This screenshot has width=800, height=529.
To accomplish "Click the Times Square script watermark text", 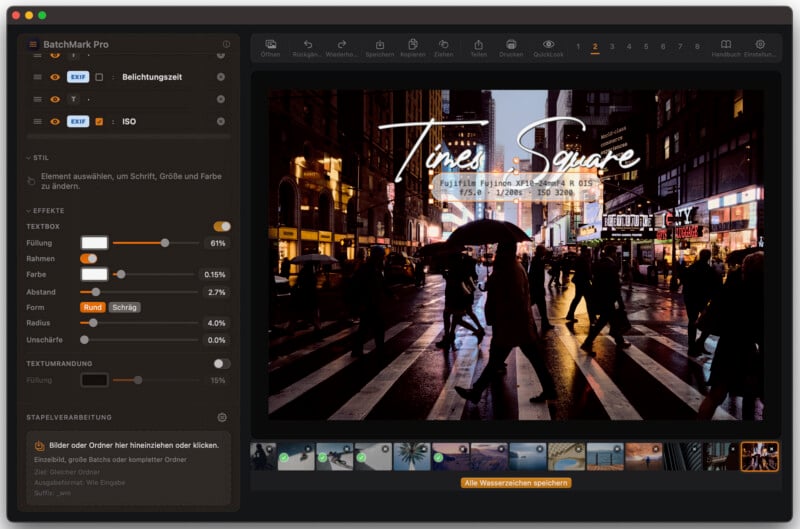I will pyautogui.click(x=509, y=148).
